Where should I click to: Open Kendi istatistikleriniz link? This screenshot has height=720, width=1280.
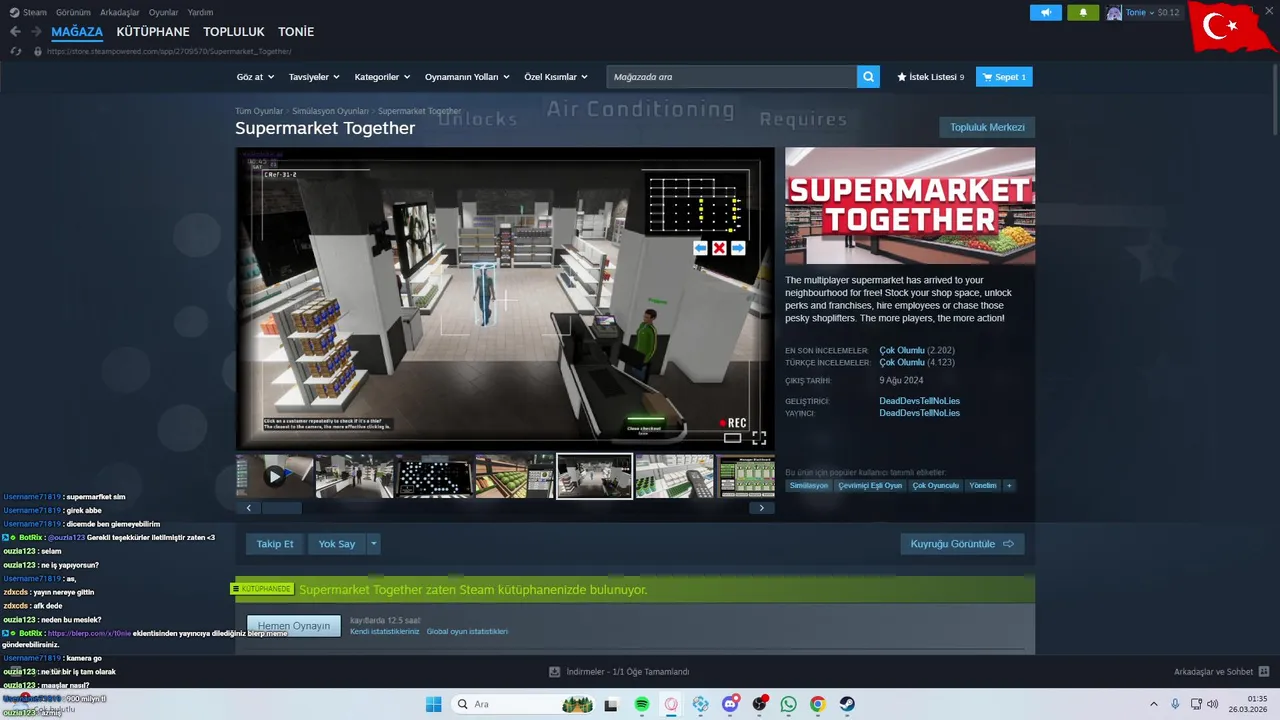pos(385,632)
